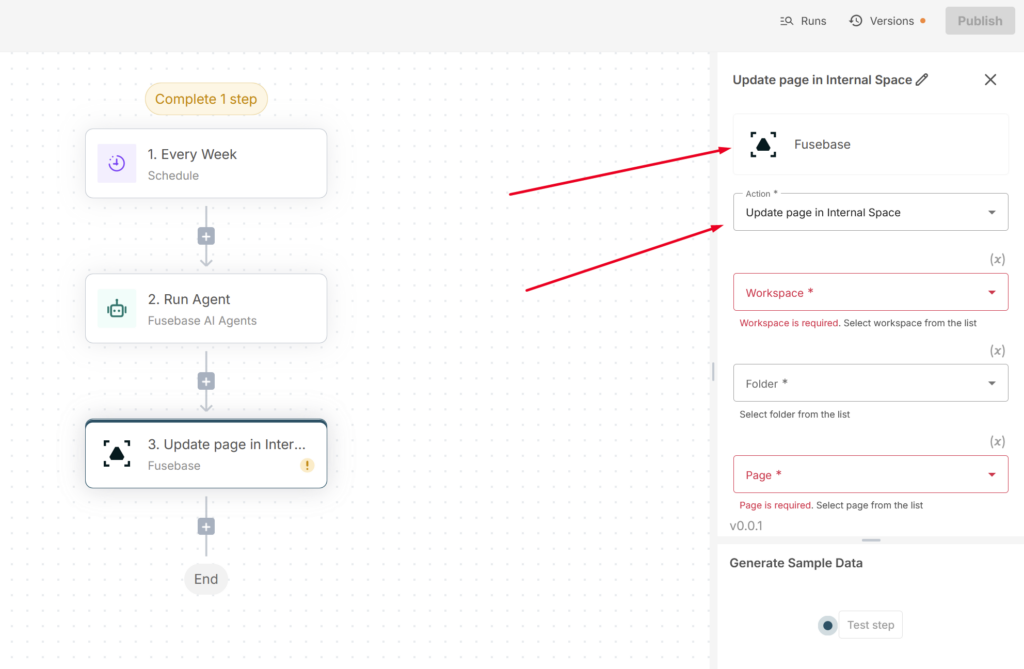Click the Fusebase logo in step 3
The height and width of the screenshot is (669, 1024).
(x=117, y=453)
